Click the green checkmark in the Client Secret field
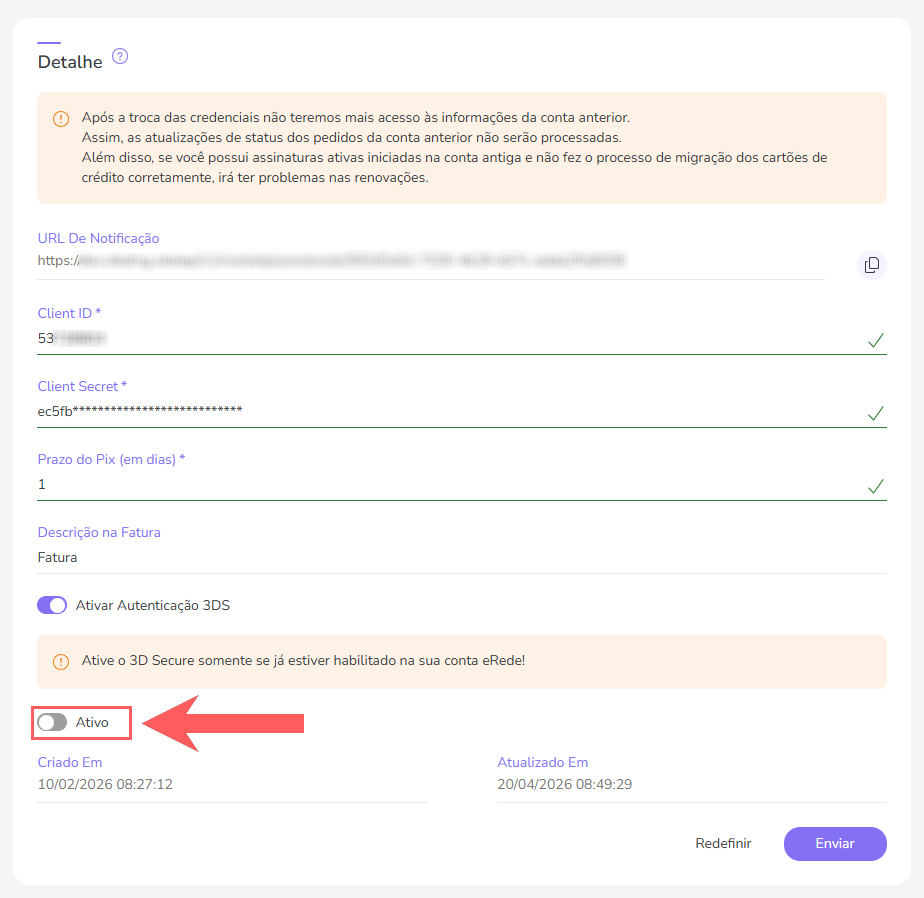This screenshot has height=898, width=924. [x=876, y=413]
